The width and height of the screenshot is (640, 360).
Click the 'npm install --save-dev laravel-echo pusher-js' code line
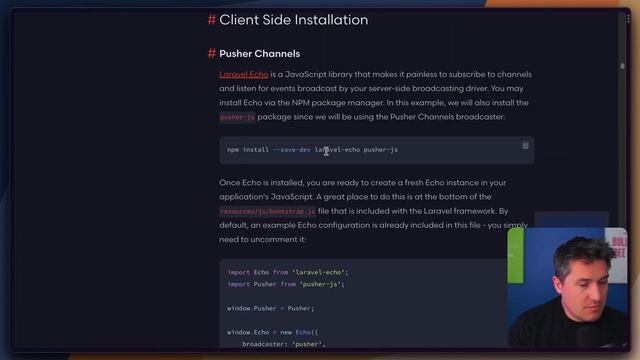point(312,150)
